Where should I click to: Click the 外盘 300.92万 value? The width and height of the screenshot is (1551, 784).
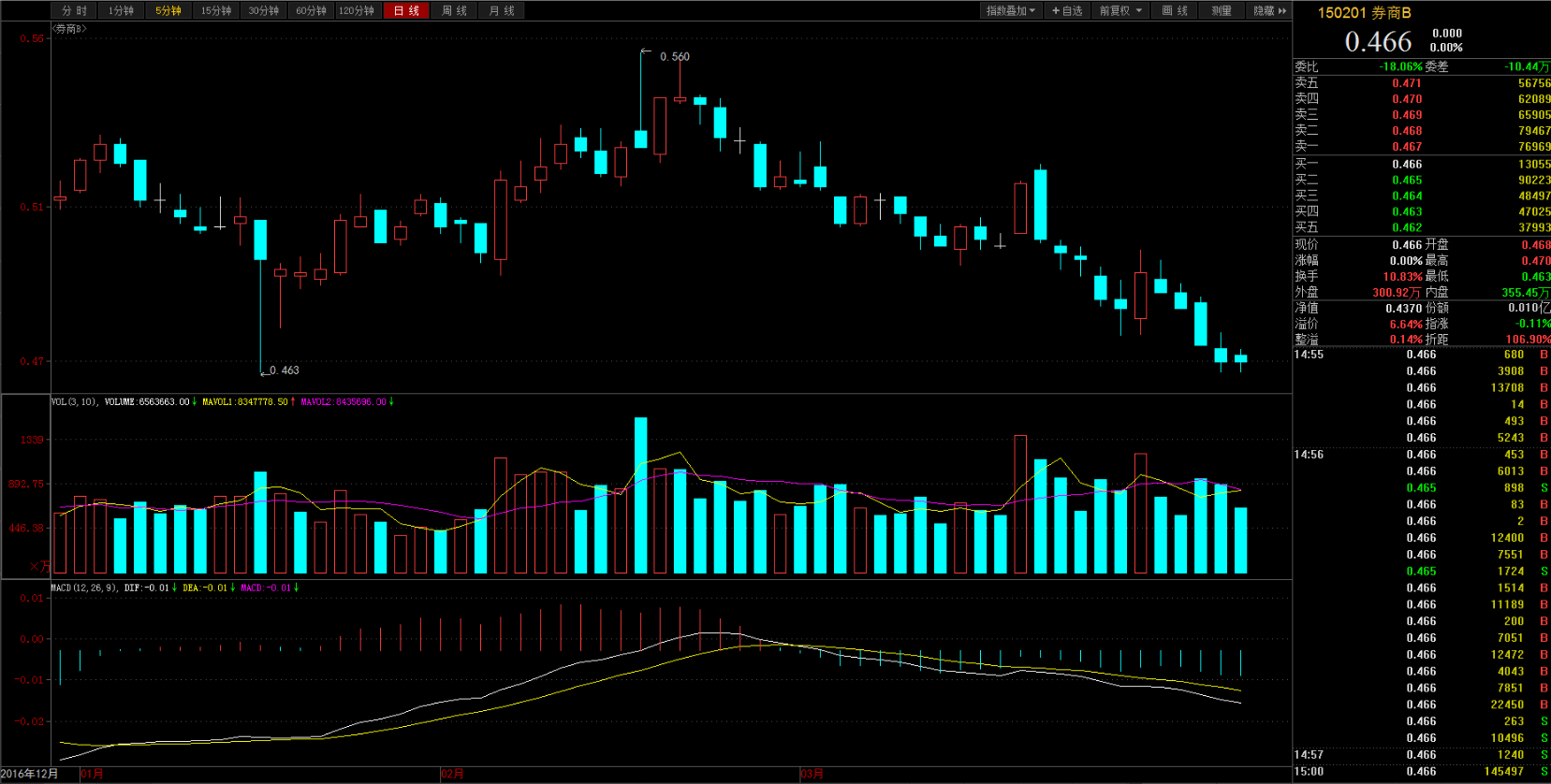[x=1397, y=293]
